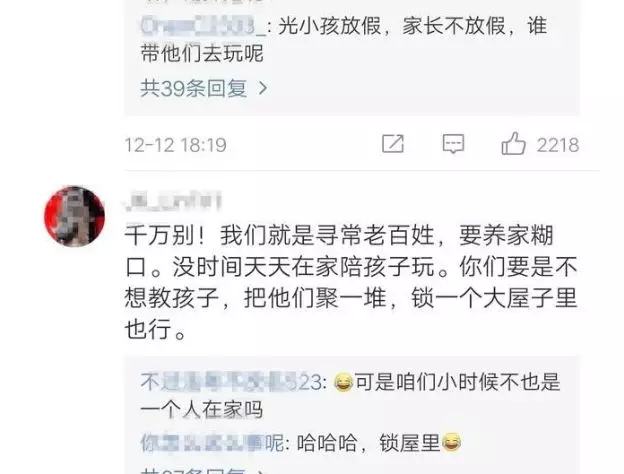Open the red circular avatar of the commenter
This screenshot has height=474, width=624.
[74, 216]
